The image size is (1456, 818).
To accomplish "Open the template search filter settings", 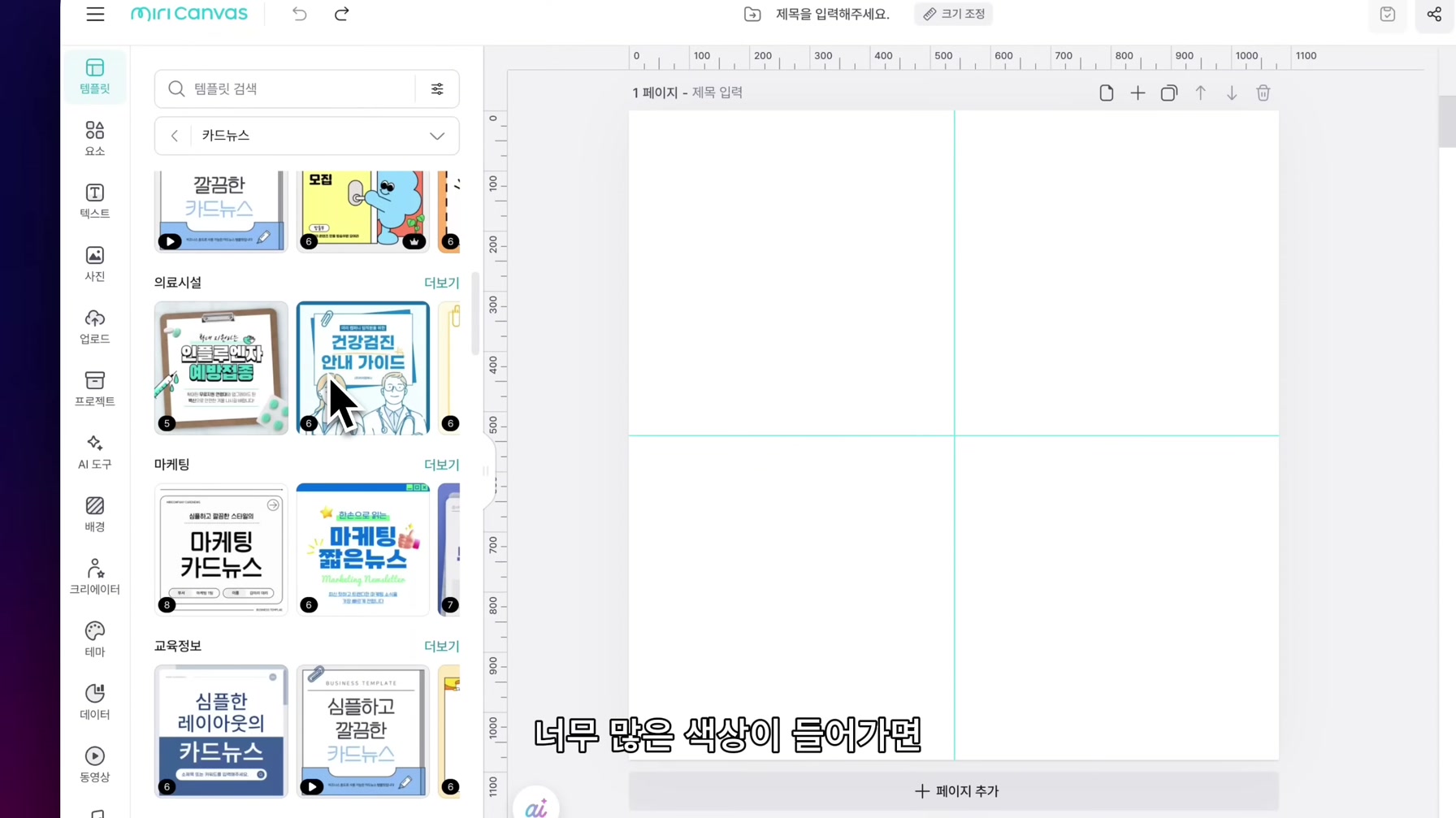I will [x=437, y=89].
